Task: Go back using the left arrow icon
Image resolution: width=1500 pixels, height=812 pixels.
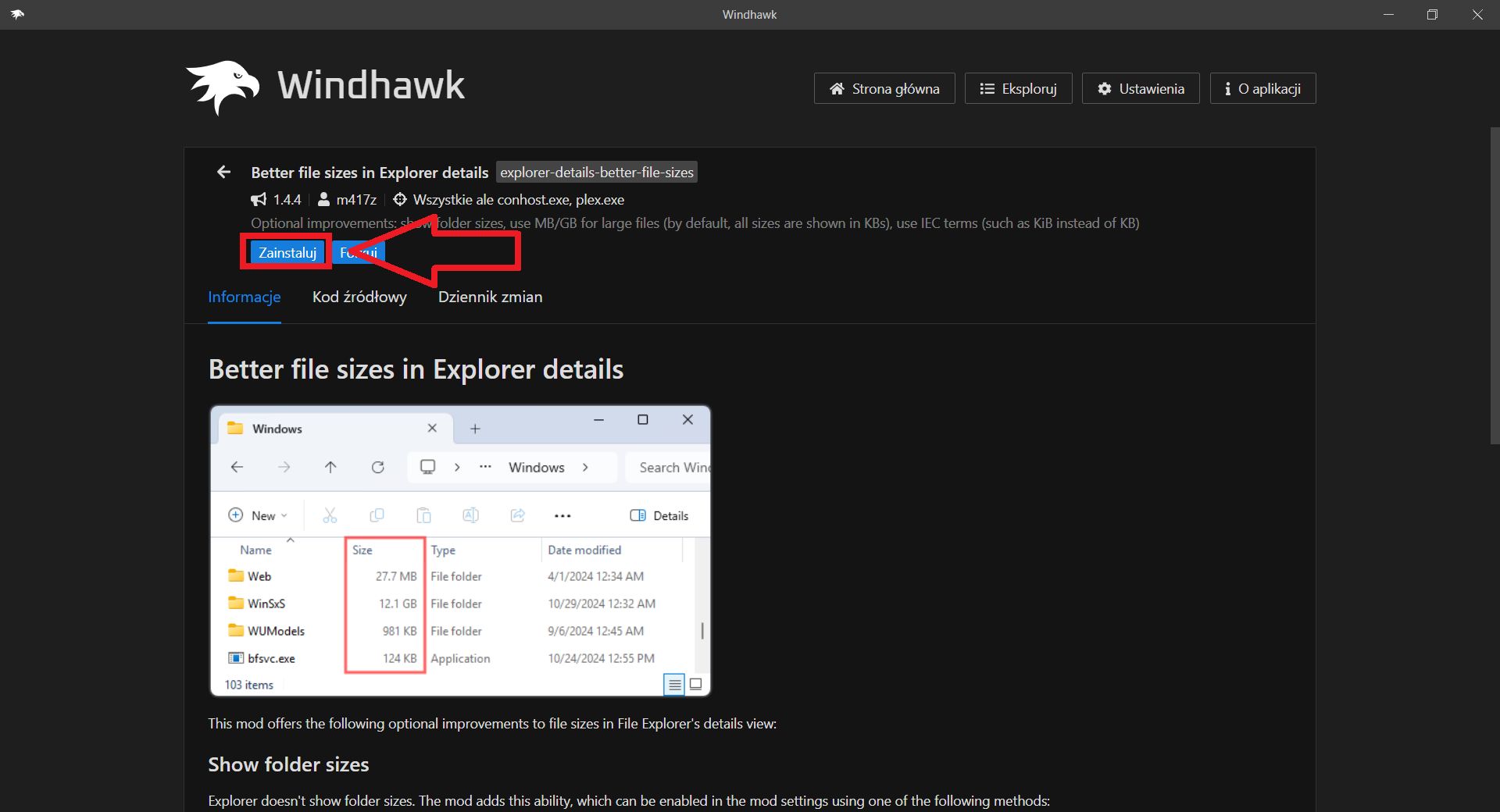Action: 224,172
